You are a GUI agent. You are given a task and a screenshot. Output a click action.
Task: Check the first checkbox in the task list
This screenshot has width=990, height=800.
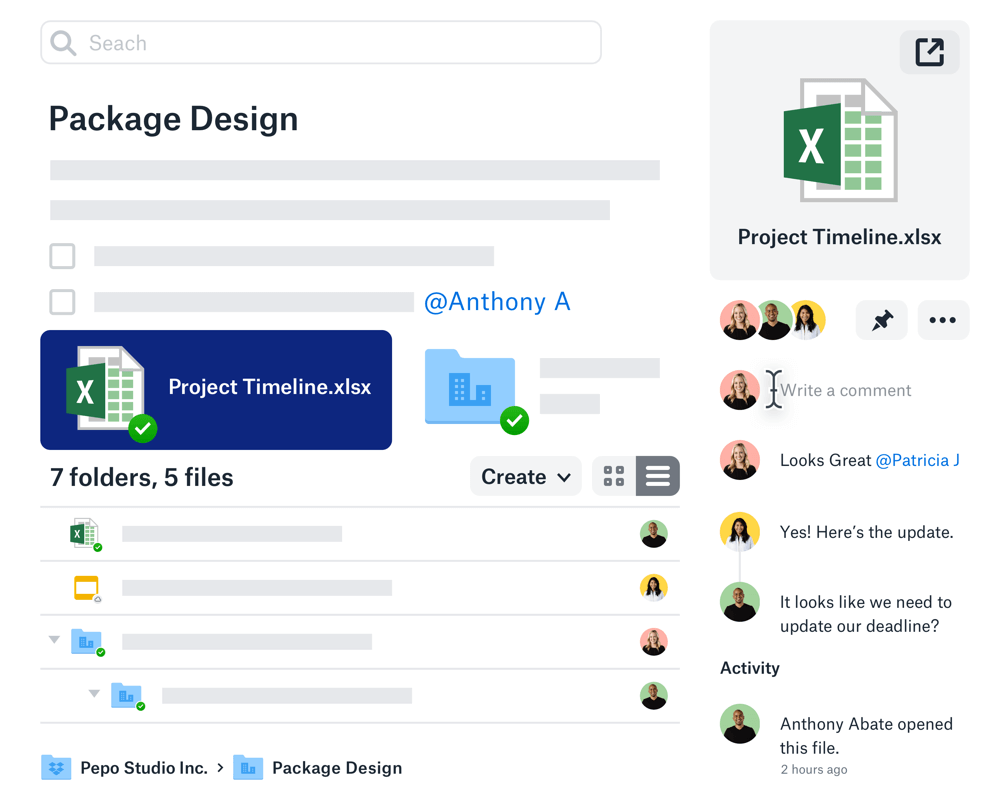[x=62, y=256]
